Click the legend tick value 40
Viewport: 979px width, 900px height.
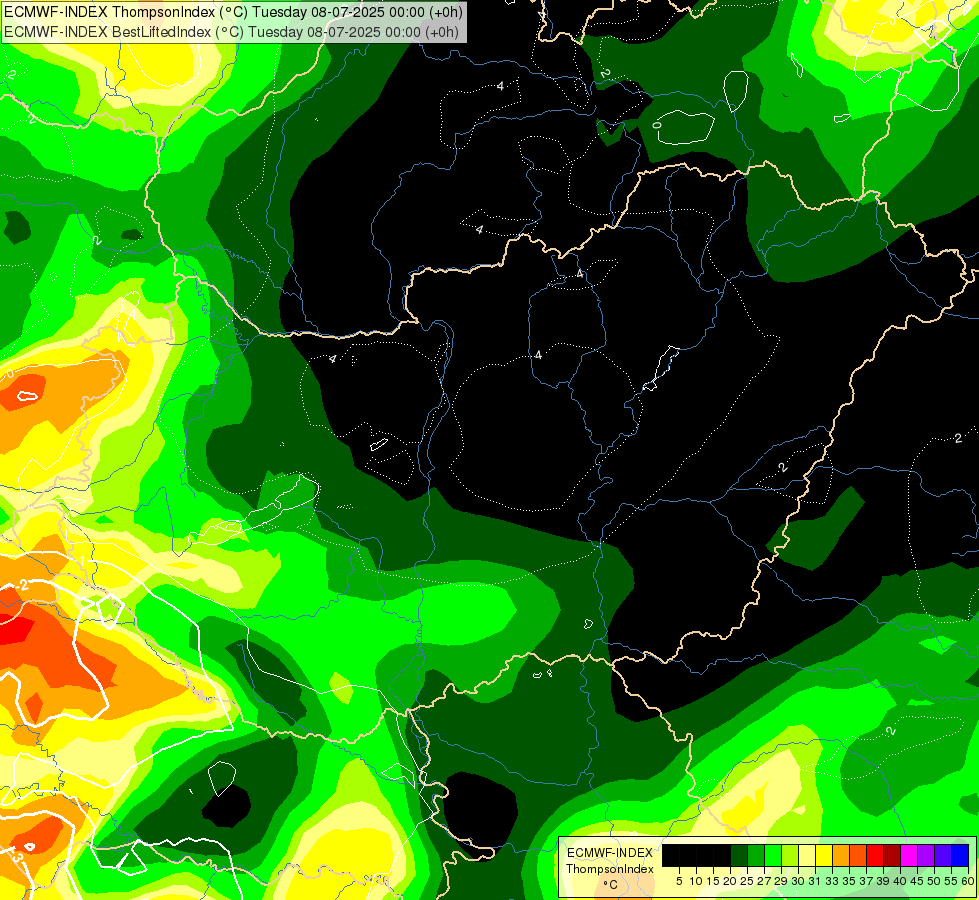(x=900, y=881)
